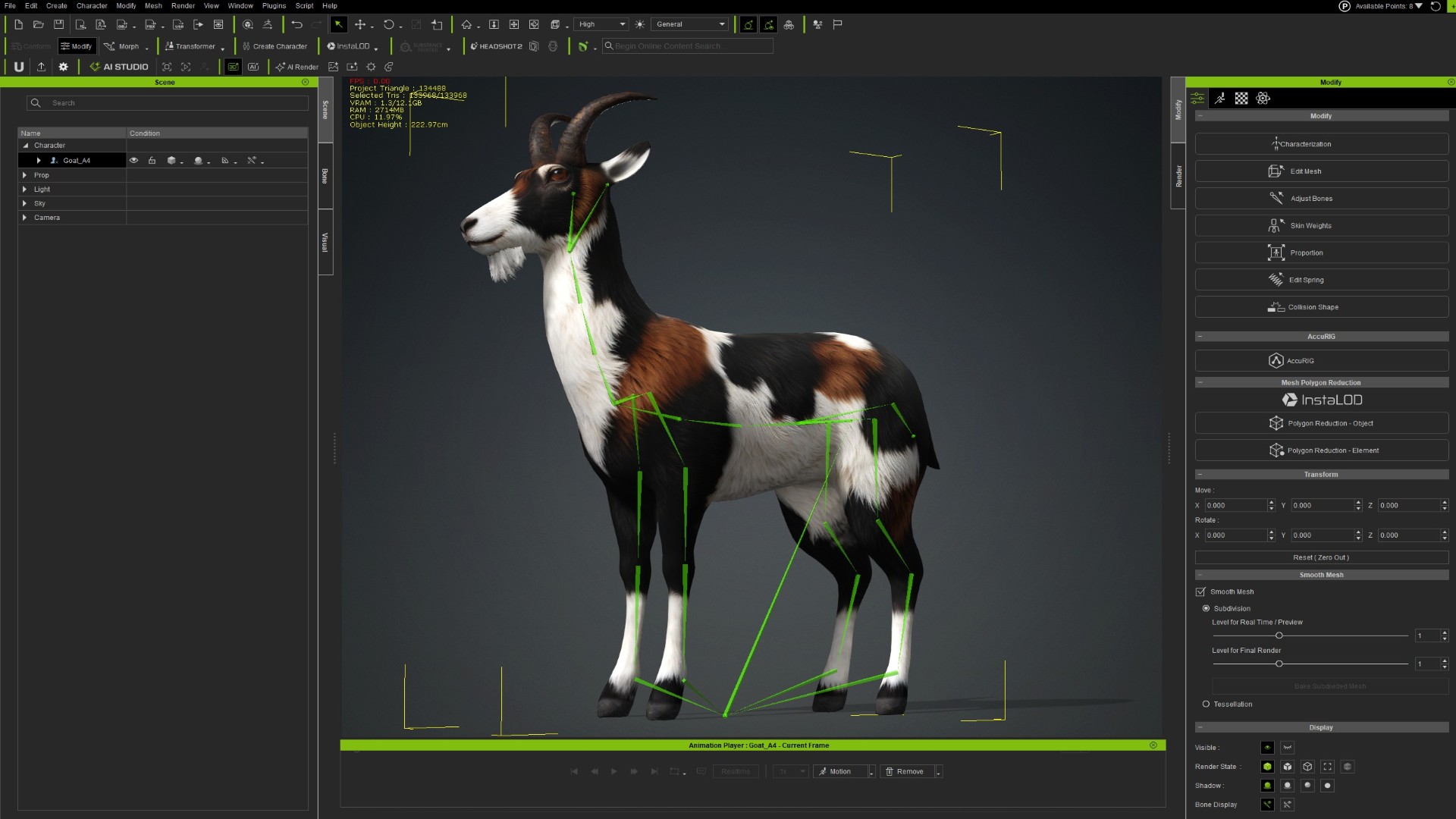Expand the Light tree node
1456x819 pixels.
click(x=24, y=190)
